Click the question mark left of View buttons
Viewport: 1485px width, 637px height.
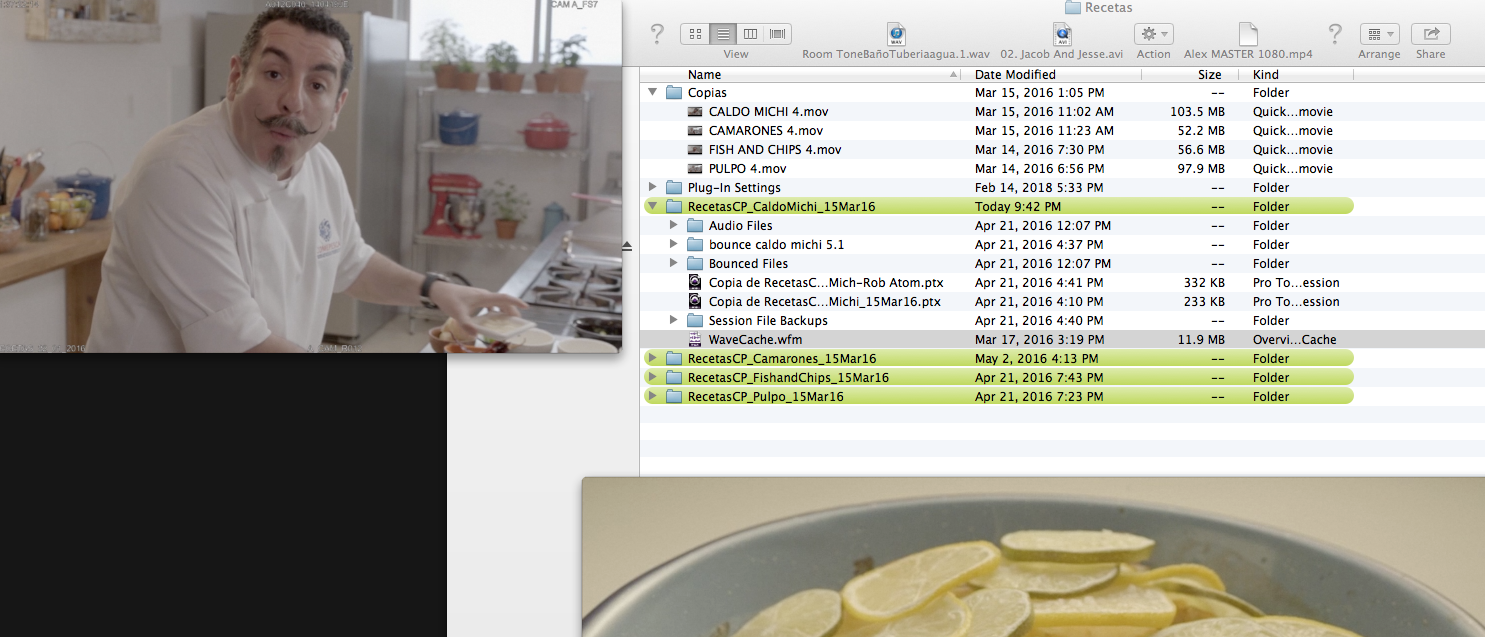(657, 34)
